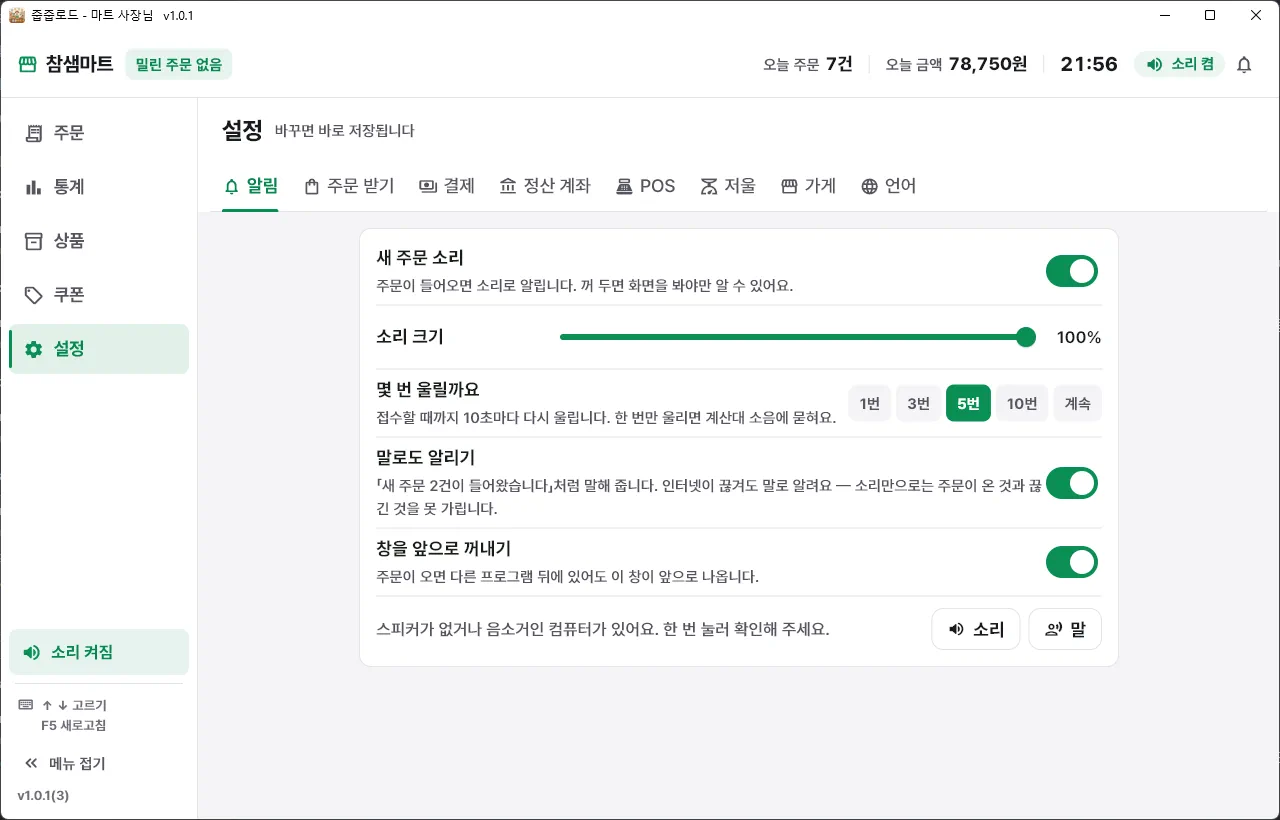The height and width of the screenshot is (820, 1280).
Task: Click the middle of the 소리 크기 slider track
Action: (x=798, y=337)
